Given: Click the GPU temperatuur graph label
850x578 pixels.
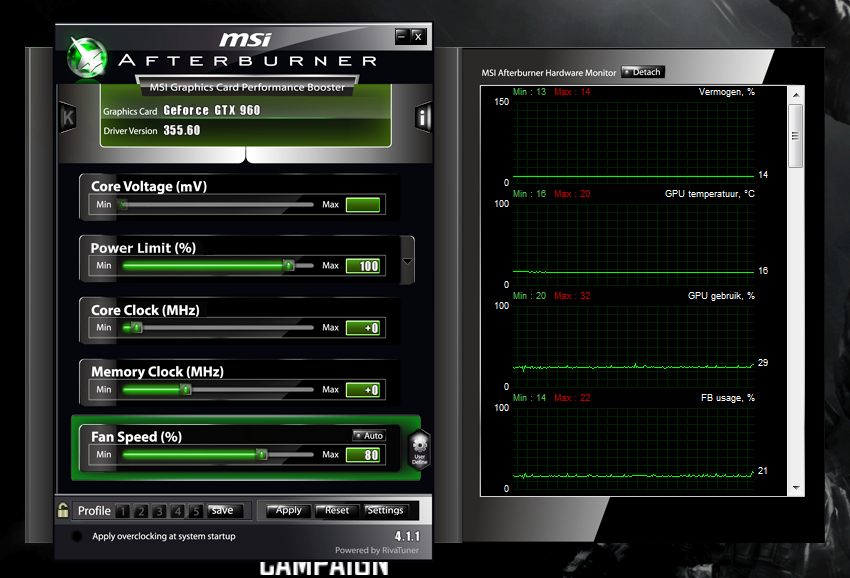Looking at the screenshot, I should [710, 194].
